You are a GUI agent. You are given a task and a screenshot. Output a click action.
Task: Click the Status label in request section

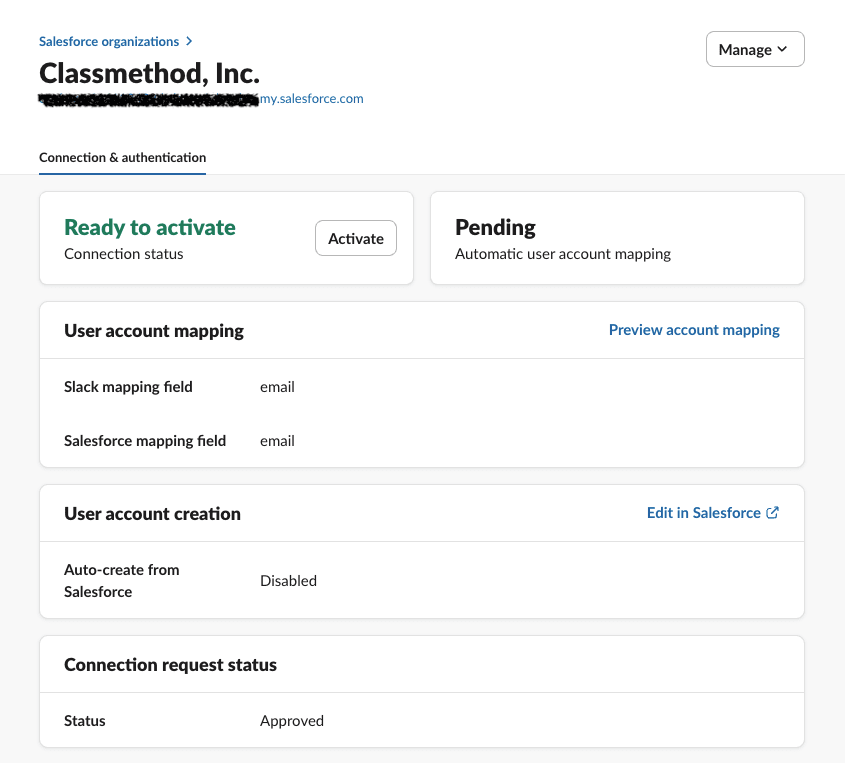pos(85,721)
